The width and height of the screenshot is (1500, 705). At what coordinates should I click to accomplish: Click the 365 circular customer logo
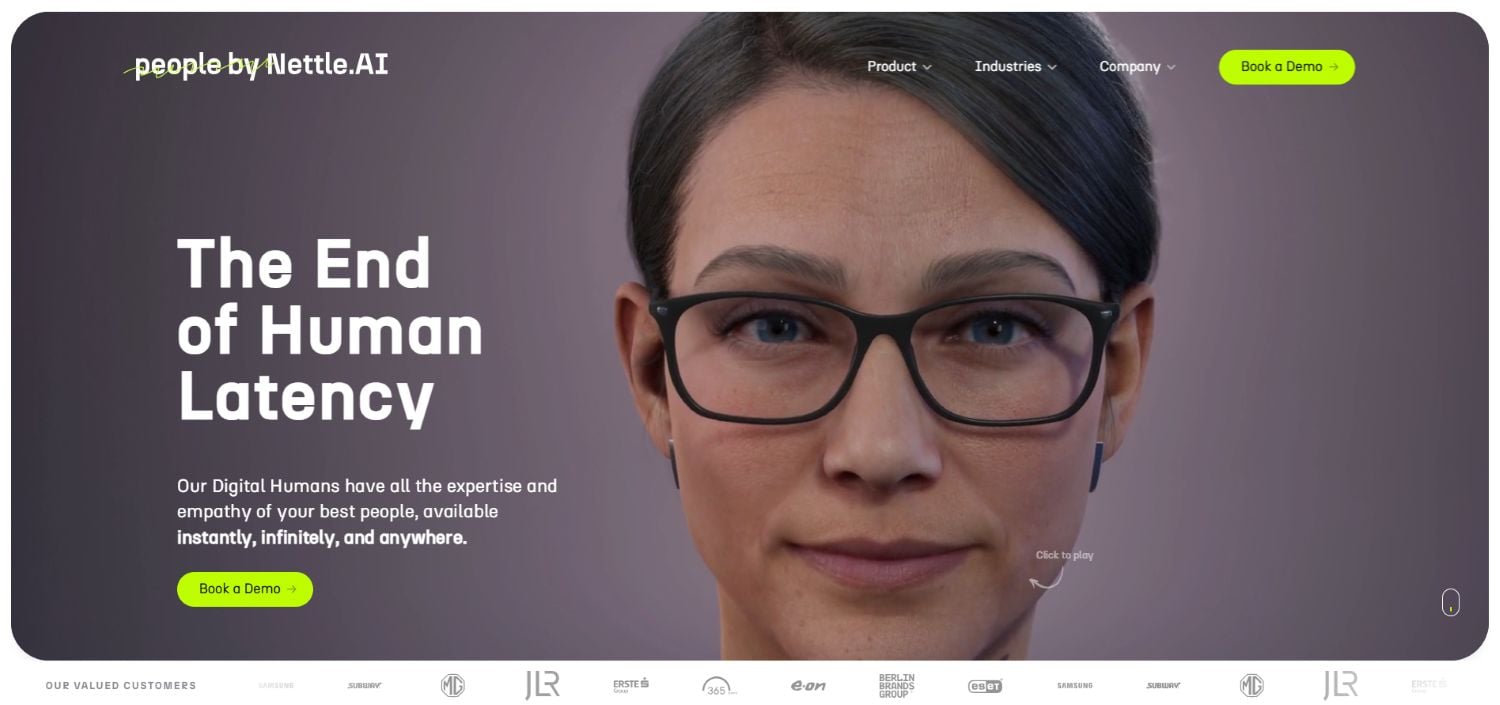pos(719,686)
